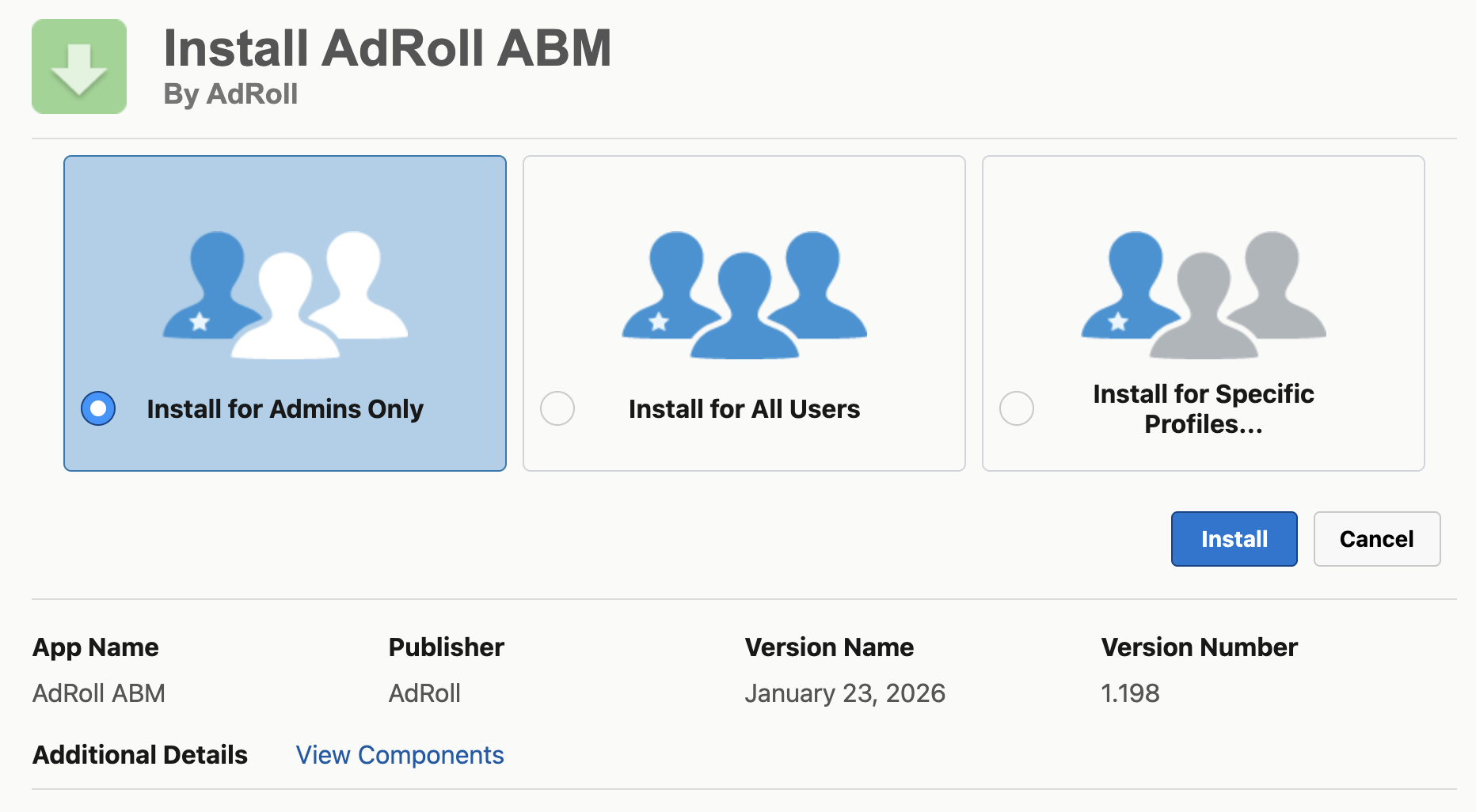Click the Specific Profiles people icon

(1204, 294)
